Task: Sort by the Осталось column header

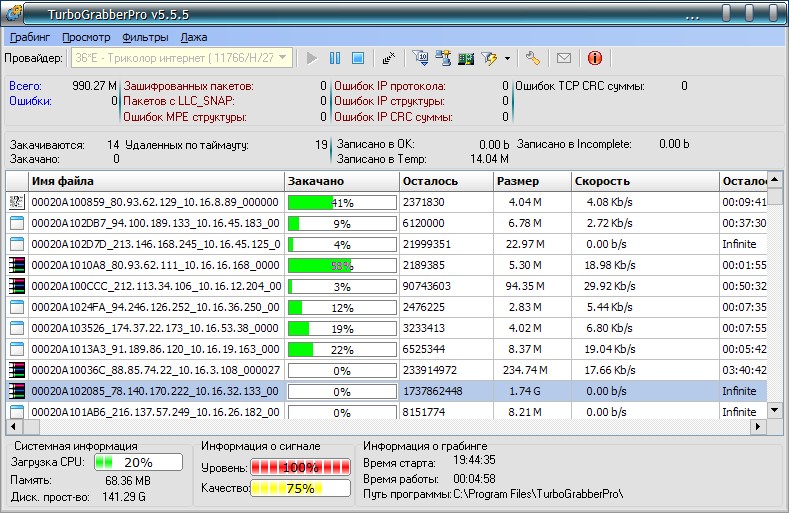Action: coord(446,181)
